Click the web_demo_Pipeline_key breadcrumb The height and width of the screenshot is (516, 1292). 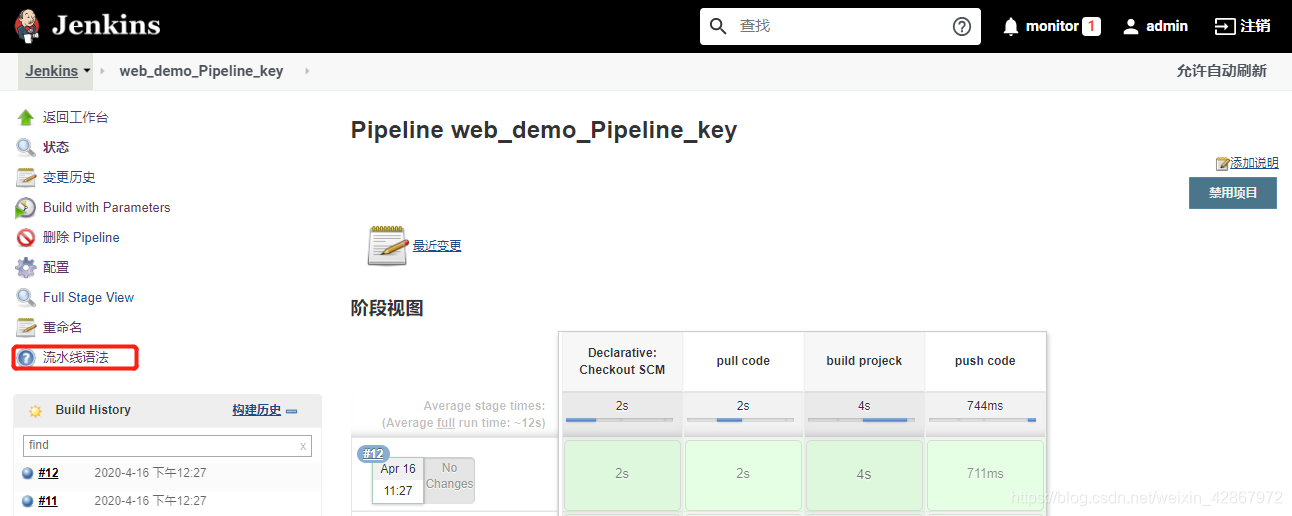click(201, 71)
